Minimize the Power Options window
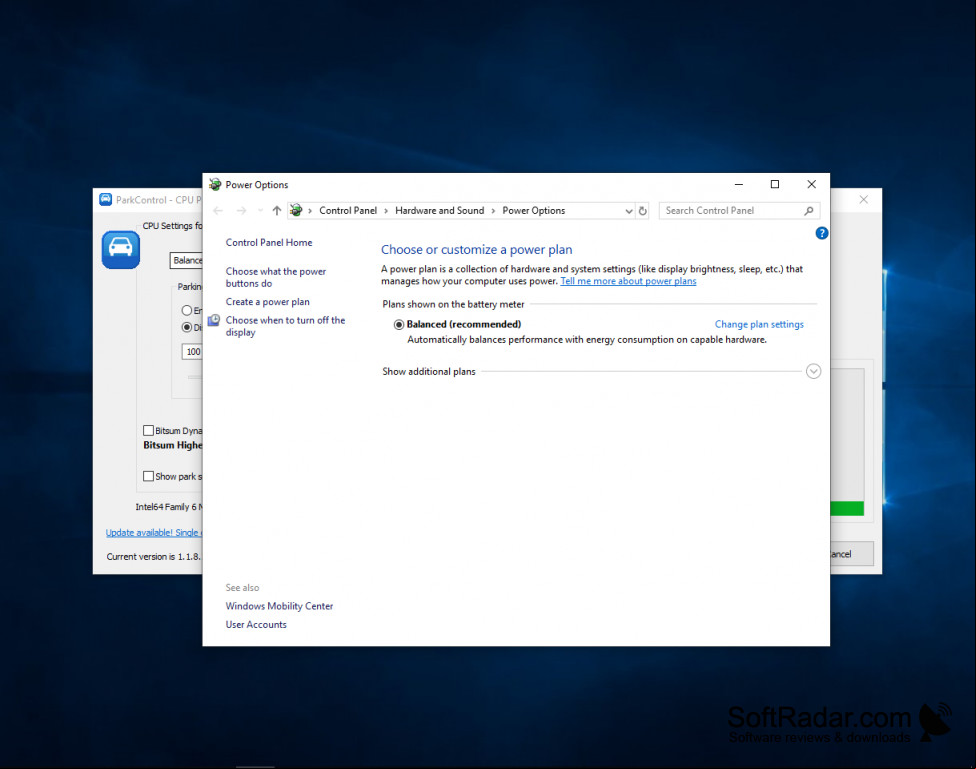Image resolution: width=976 pixels, height=769 pixels. tap(739, 184)
